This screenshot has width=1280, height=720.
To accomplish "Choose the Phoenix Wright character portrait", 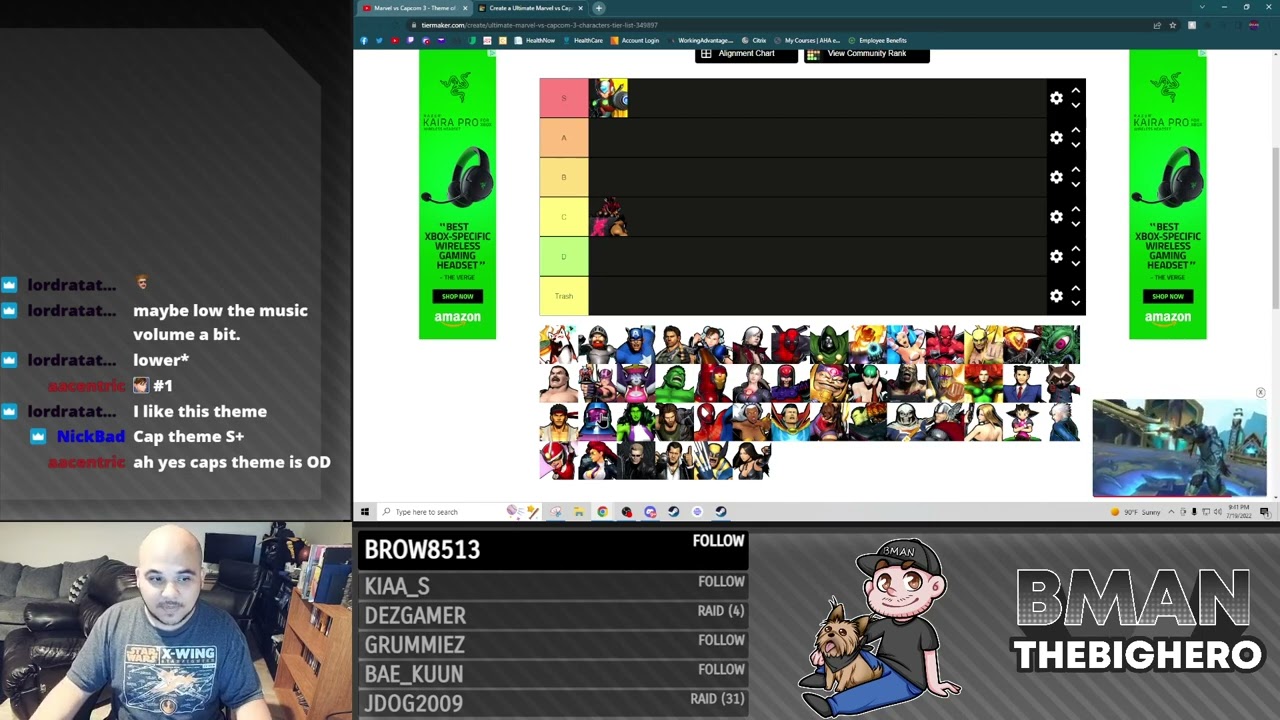I will tap(1022, 383).
